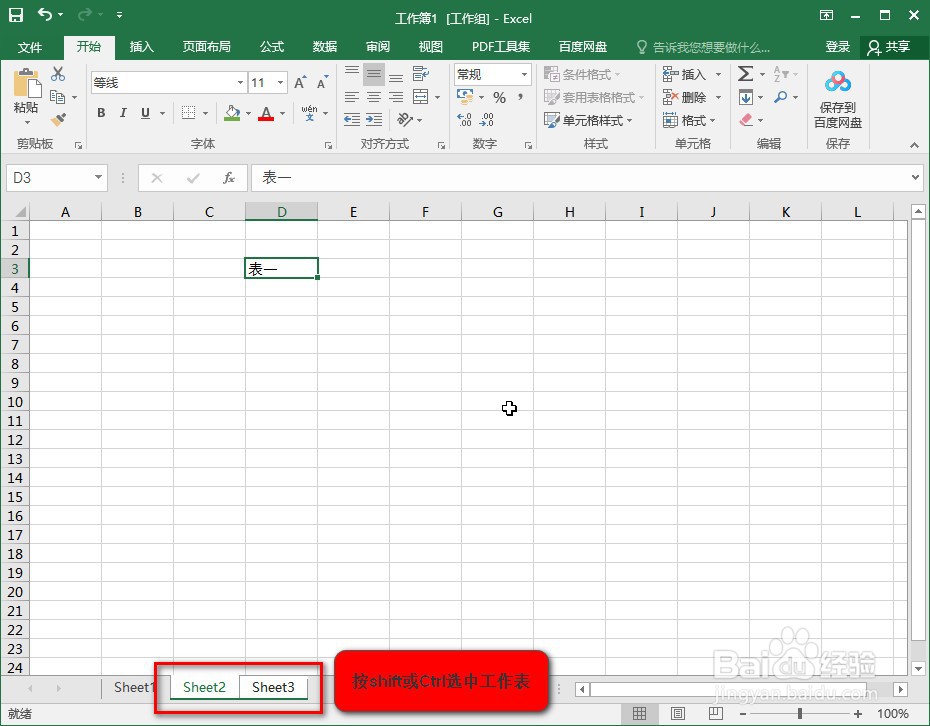Switch to the 插入 tab
The width and height of the screenshot is (930, 726).
point(141,47)
